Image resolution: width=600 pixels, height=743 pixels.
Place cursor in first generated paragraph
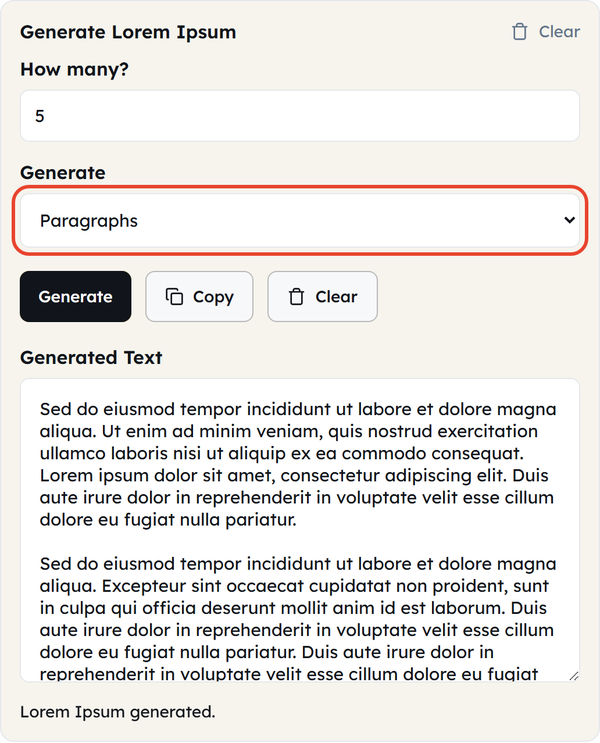[x=298, y=464]
